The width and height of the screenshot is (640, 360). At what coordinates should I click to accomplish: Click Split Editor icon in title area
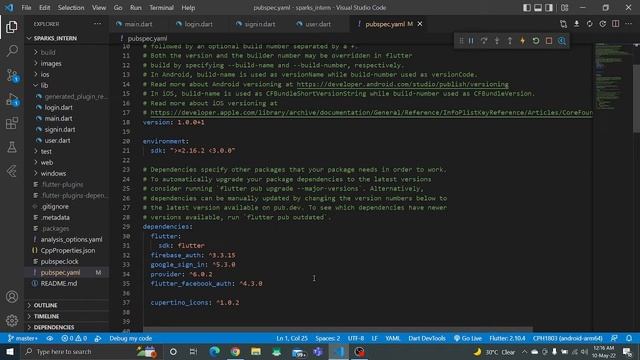coord(616,24)
